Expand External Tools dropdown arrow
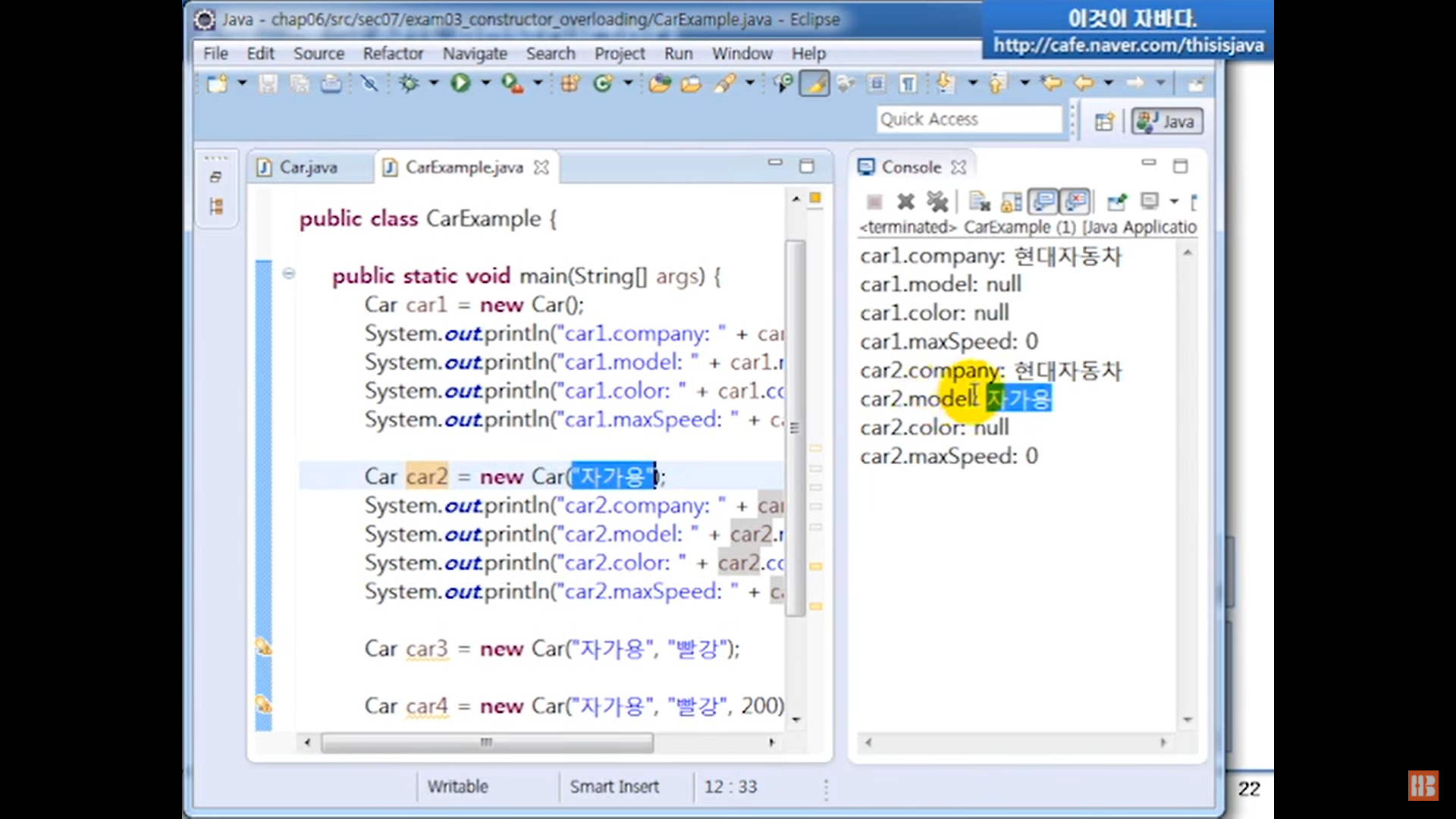Image resolution: width=1456 pixels, height=819 pixels. pyautogui.click(x=538, y=83)
